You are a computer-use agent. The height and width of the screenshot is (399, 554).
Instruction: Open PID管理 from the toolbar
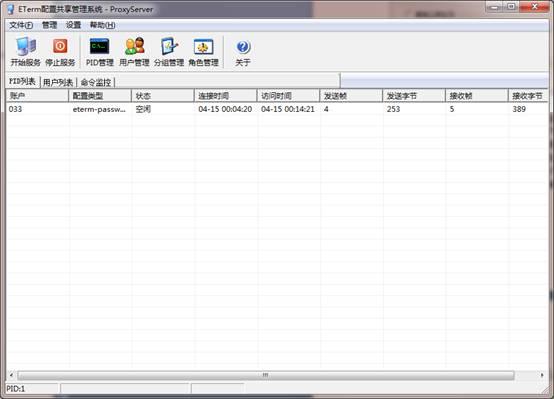(100, 52)
